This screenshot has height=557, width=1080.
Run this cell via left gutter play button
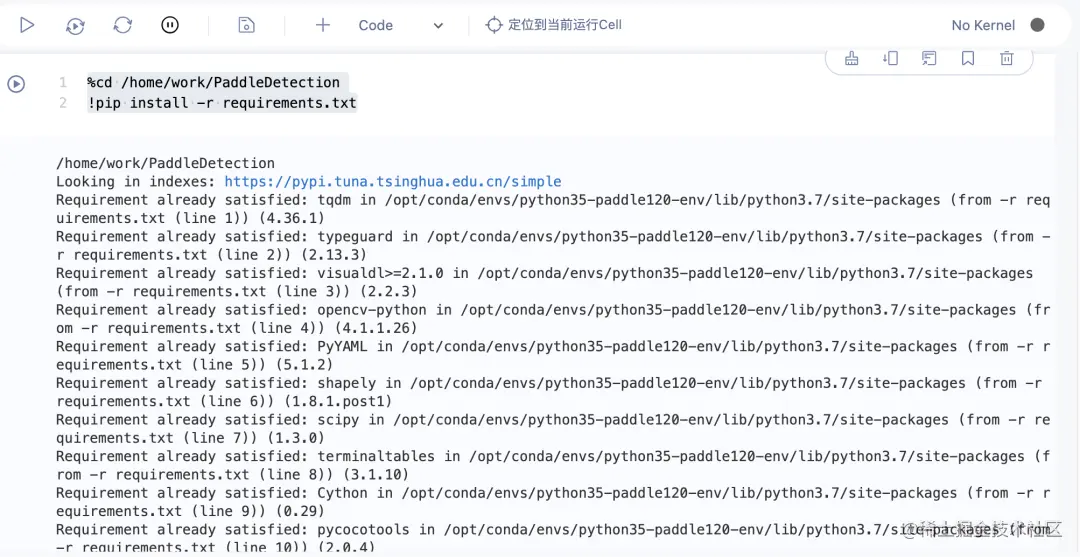[16, 84]
